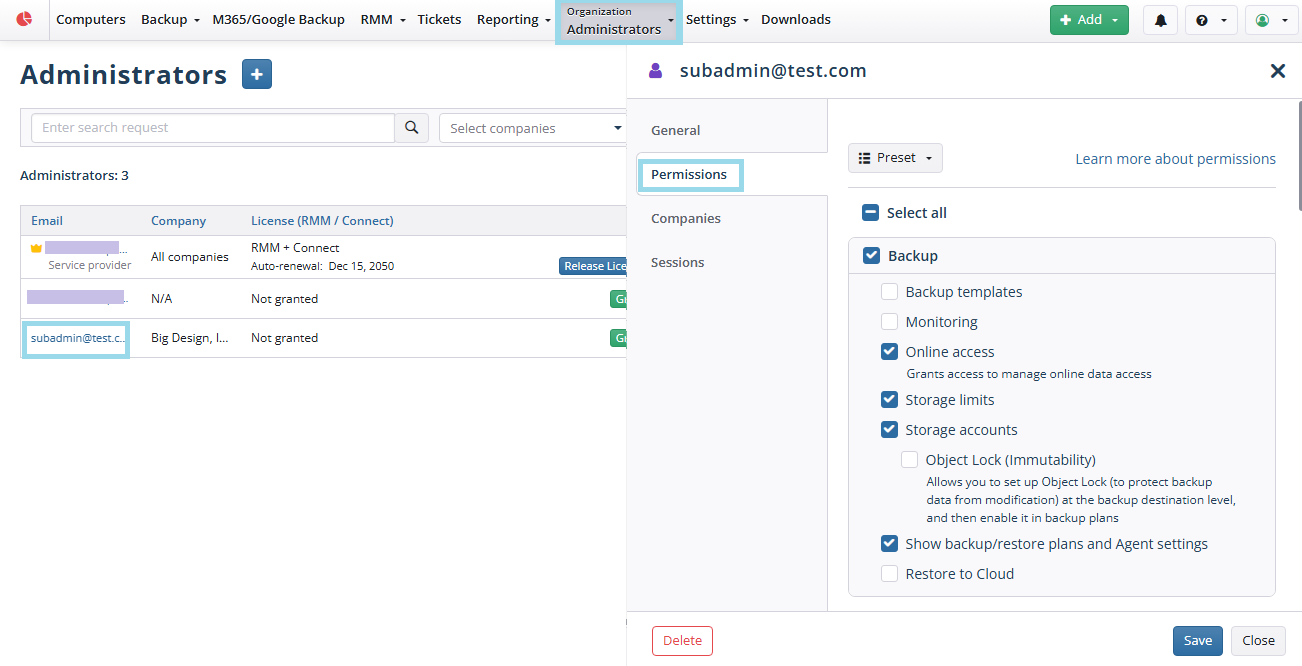Toggle the Backup group checkbox
This screenshot has height=666, width=1302.
871,256
